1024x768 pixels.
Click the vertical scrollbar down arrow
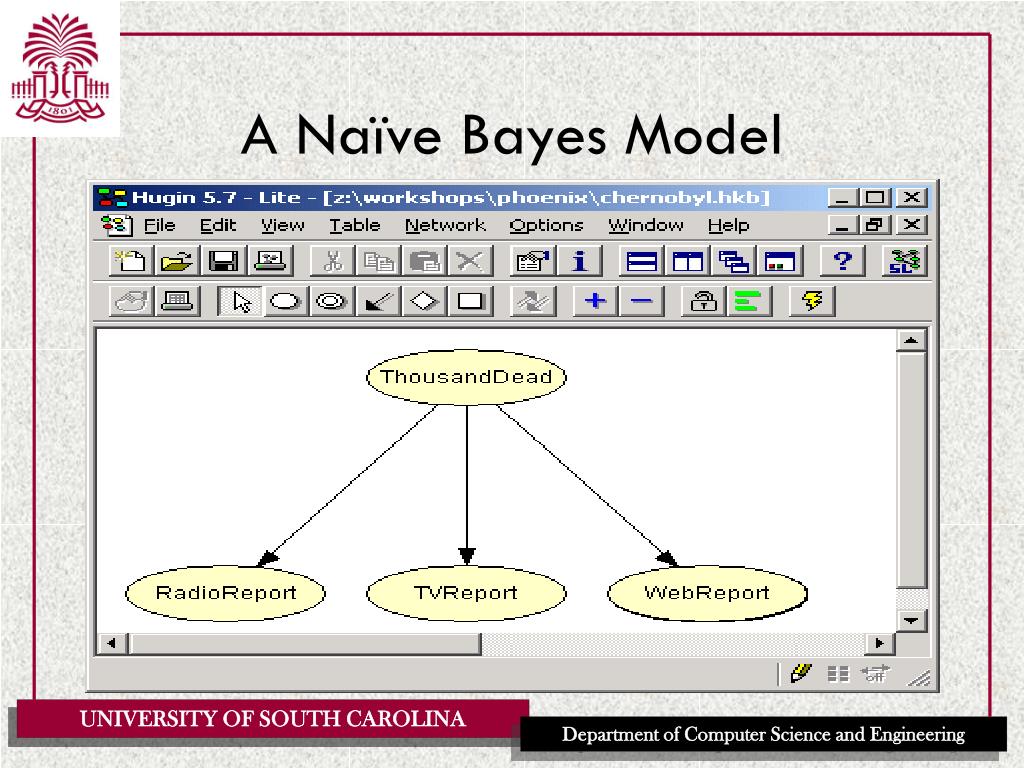(912, 620)
